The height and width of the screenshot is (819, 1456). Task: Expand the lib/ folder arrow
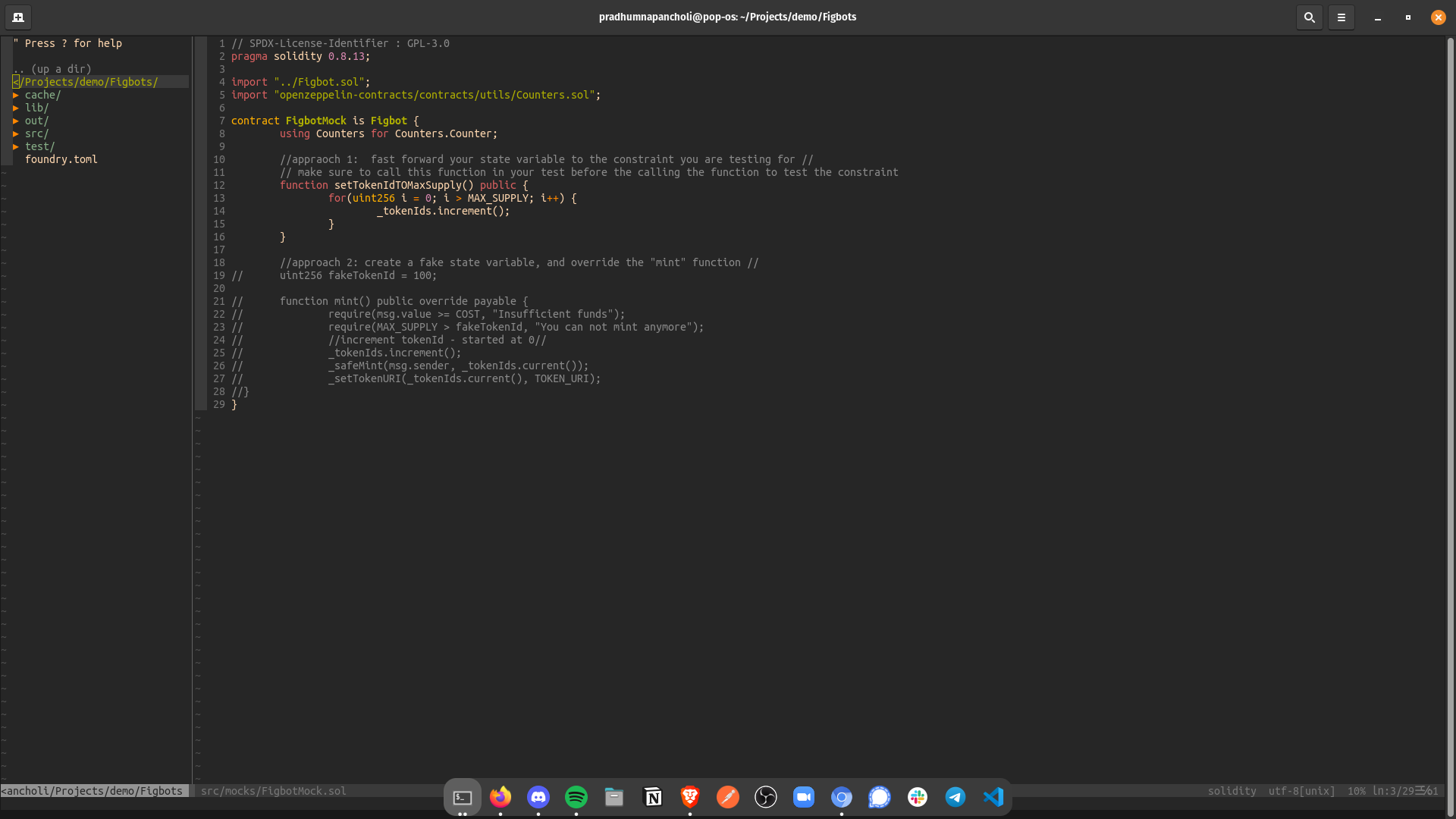click(16, 108)
